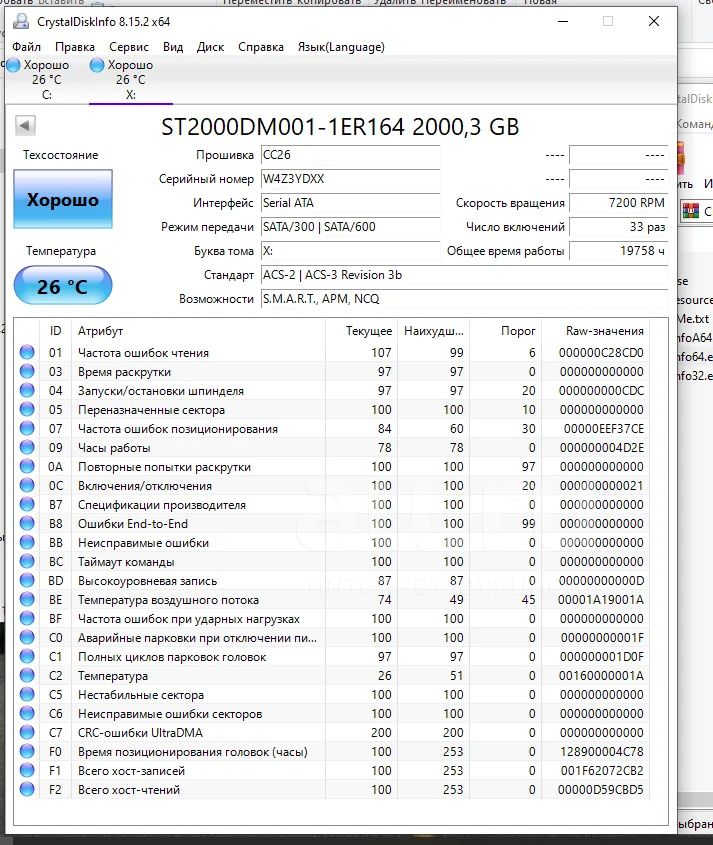Image resolution: width=713 pixels, height=845 pixels.
Task: Click status circle for Частота ошибок чтения row
Action: point(27,352)
